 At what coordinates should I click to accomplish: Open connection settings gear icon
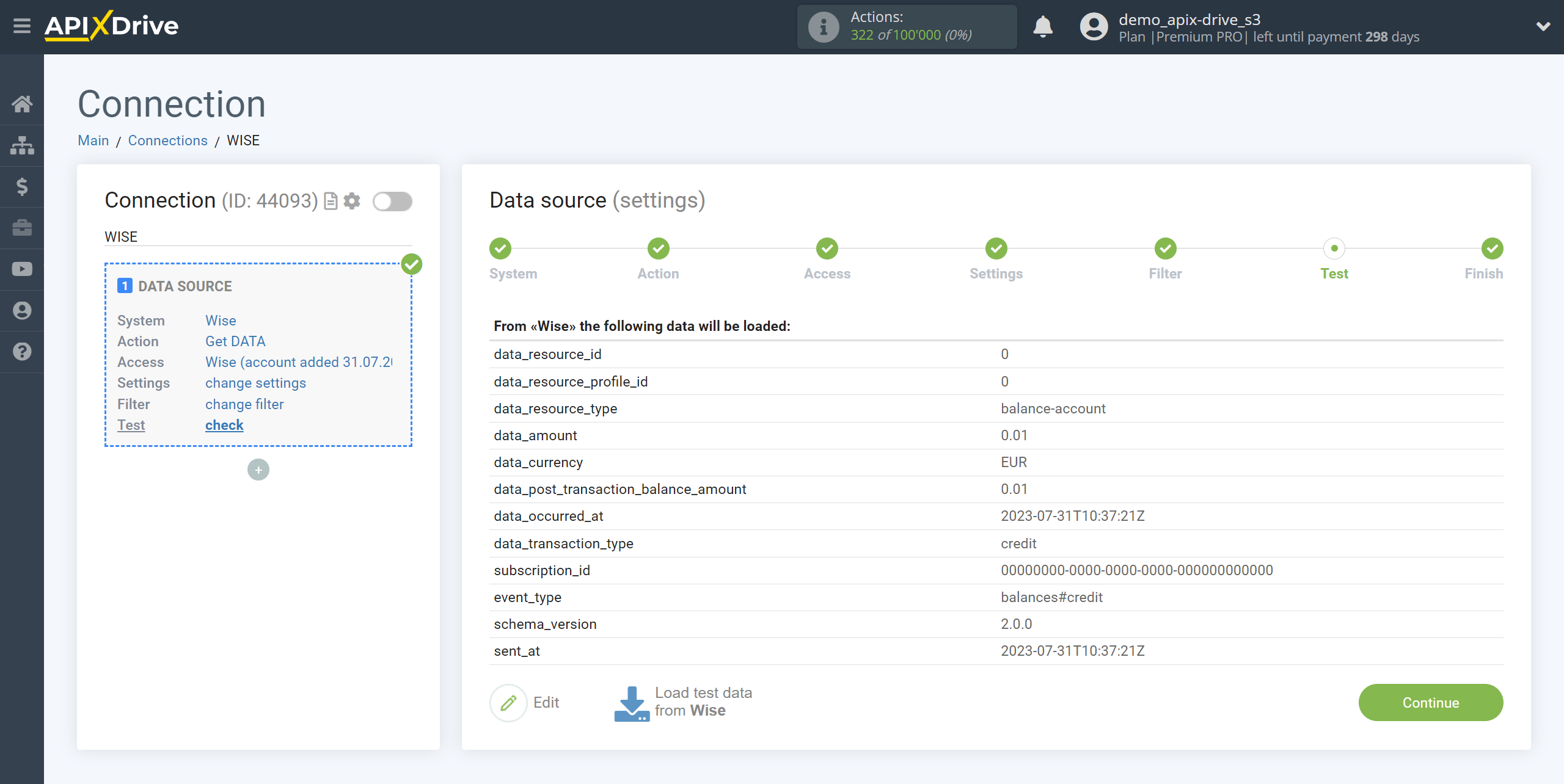click(x=352, y=201)
